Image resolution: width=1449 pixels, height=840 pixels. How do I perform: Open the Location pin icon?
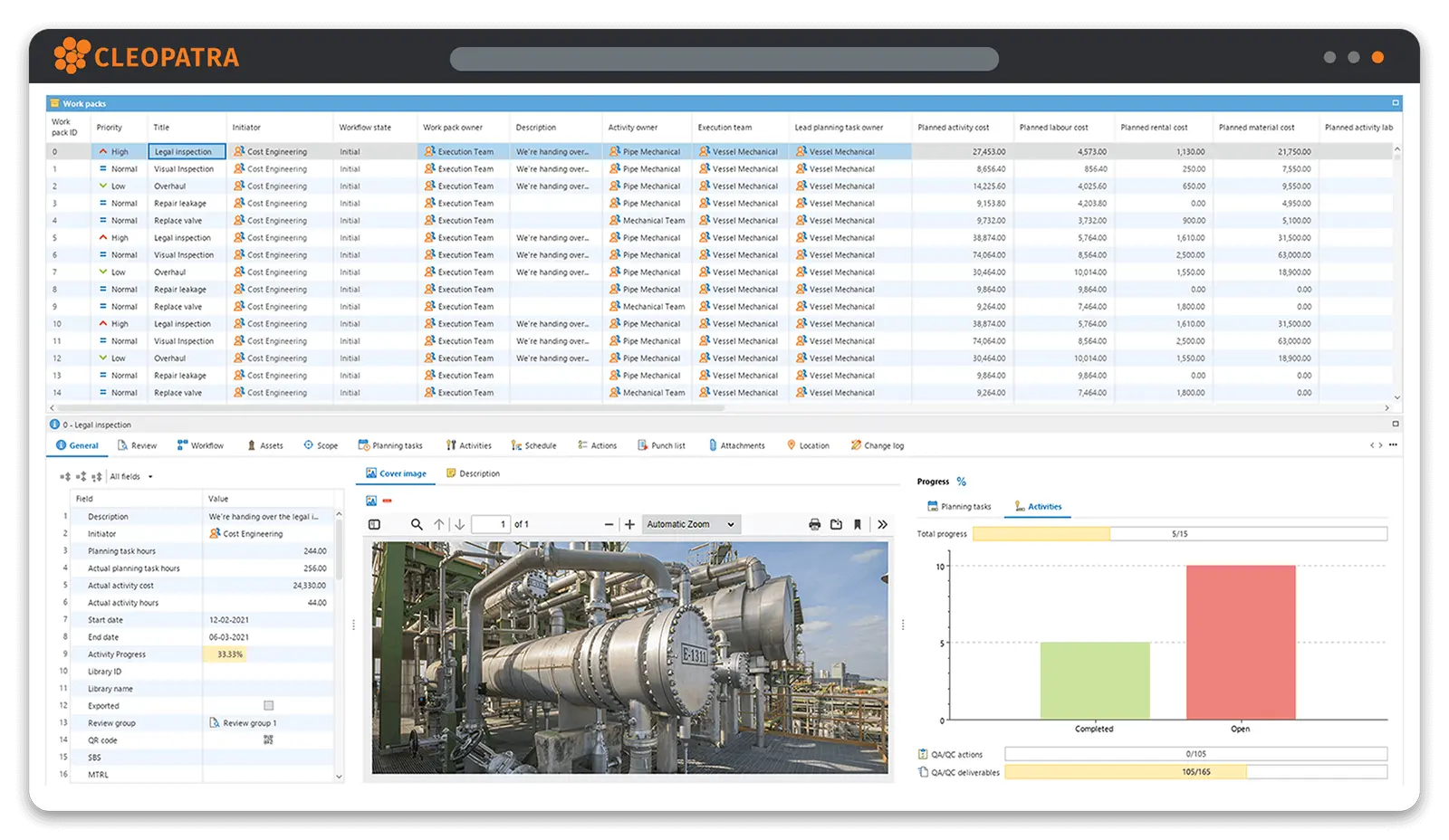(791, 445)
